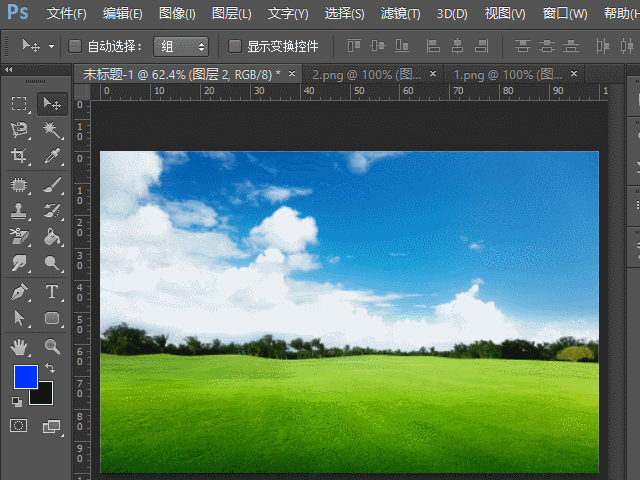Select the Smudge tool
The height and width of the screenshot is (480, 640).
coord(19,263)
